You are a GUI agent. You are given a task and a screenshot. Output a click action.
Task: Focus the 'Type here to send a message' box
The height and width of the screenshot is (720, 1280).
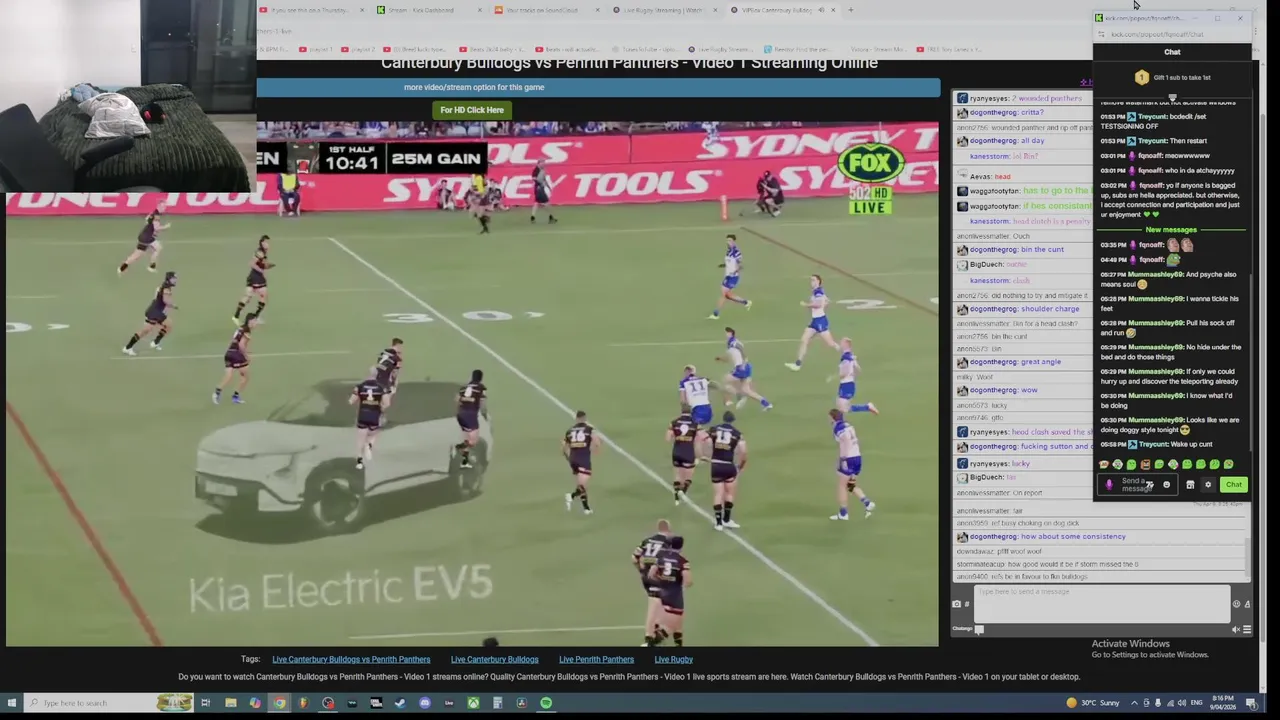point(1102,604)
